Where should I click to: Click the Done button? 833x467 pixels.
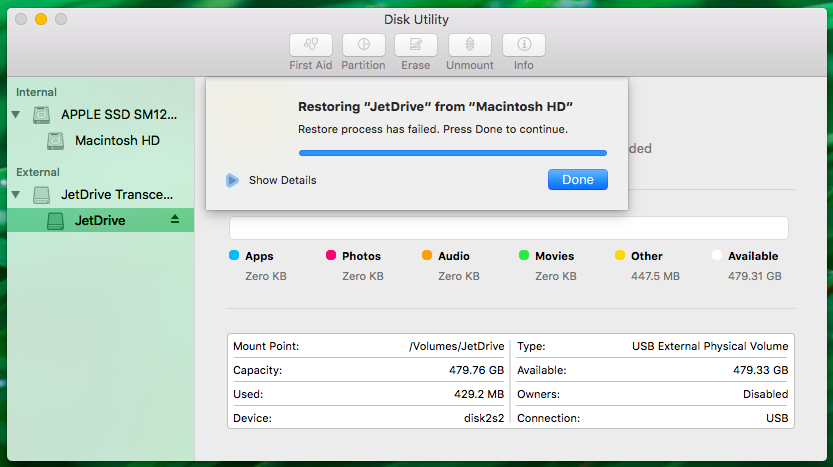tap(577, 180)
